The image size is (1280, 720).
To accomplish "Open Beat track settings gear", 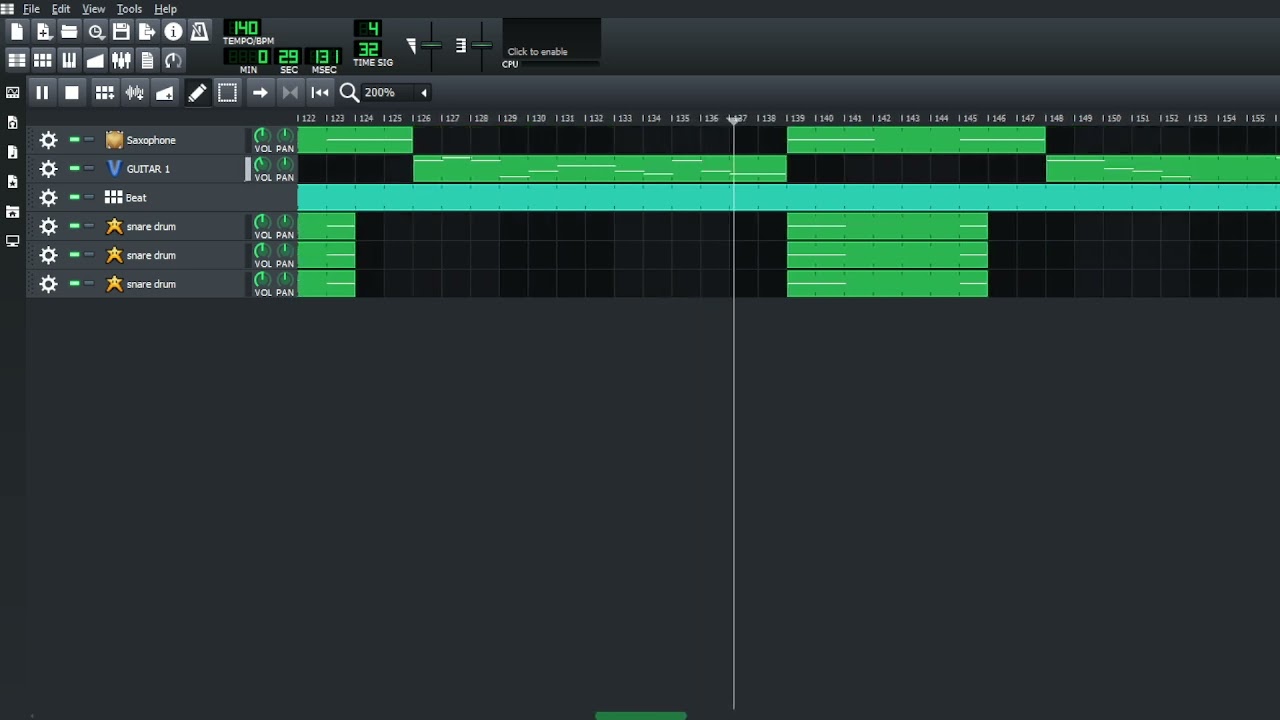I will [48, 198].
